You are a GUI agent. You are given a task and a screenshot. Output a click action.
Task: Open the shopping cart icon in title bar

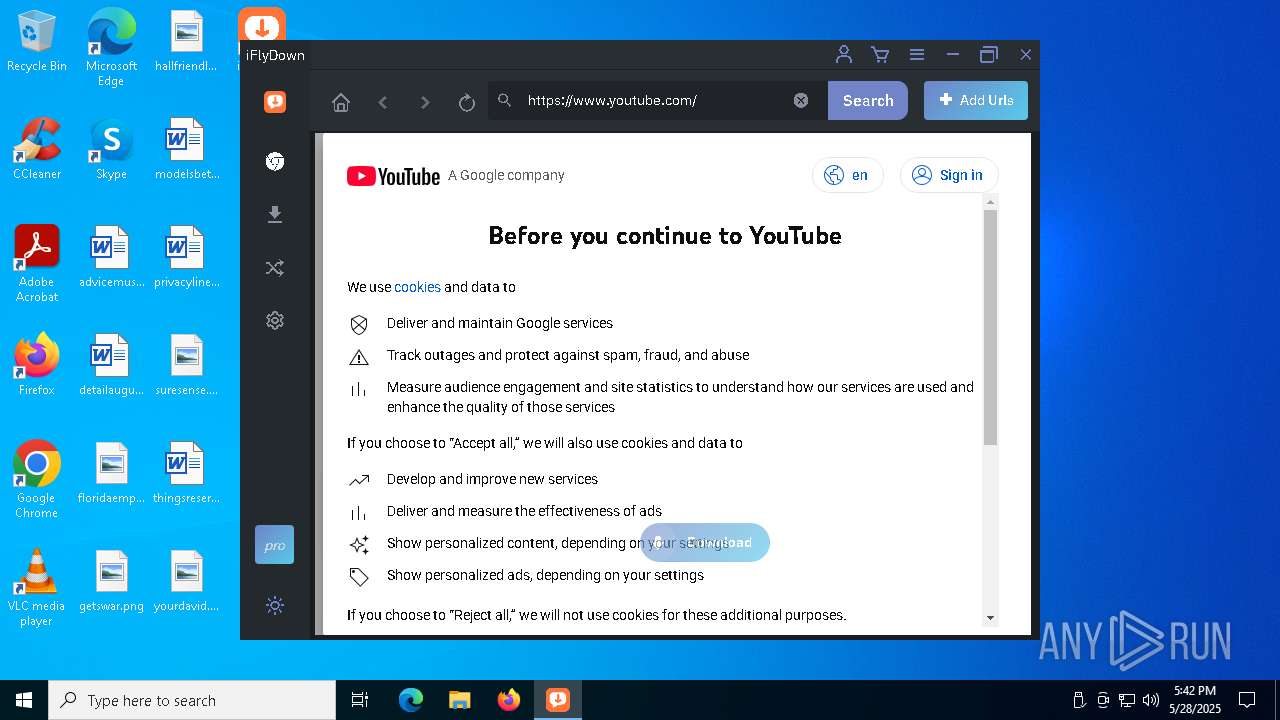[880, 55]
